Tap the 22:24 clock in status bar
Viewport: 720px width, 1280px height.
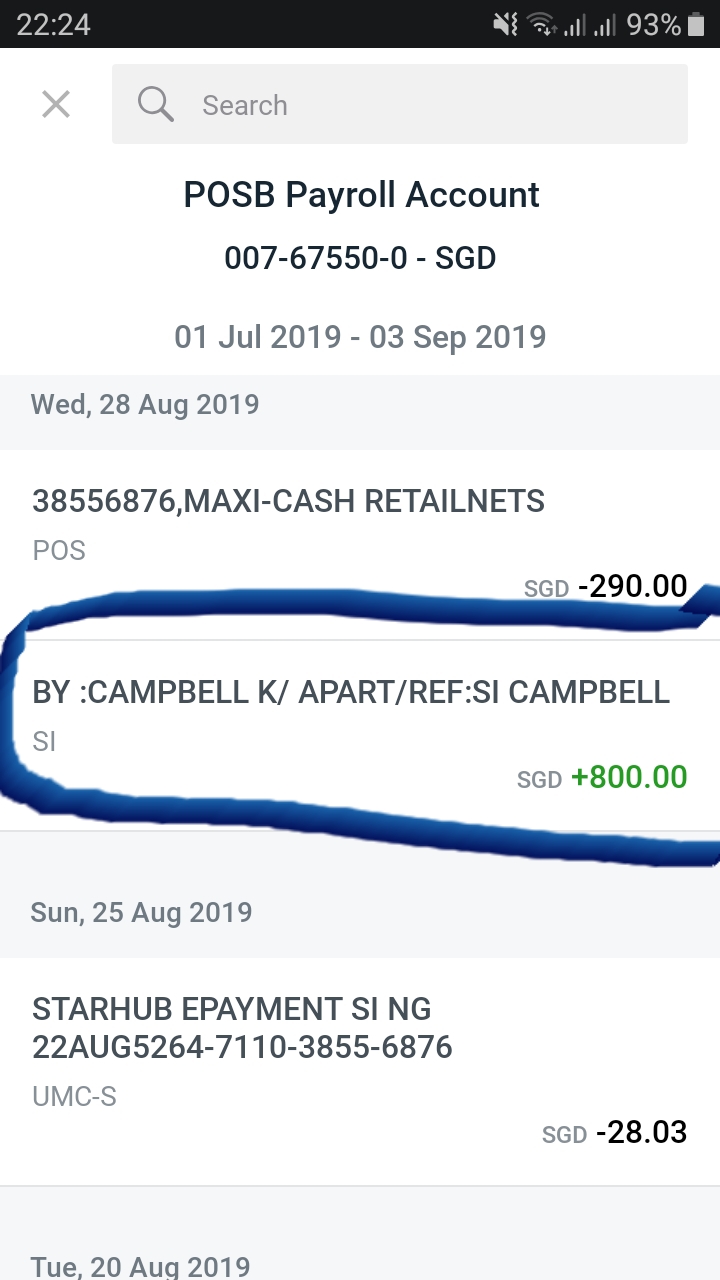click(x=53, y=24)
